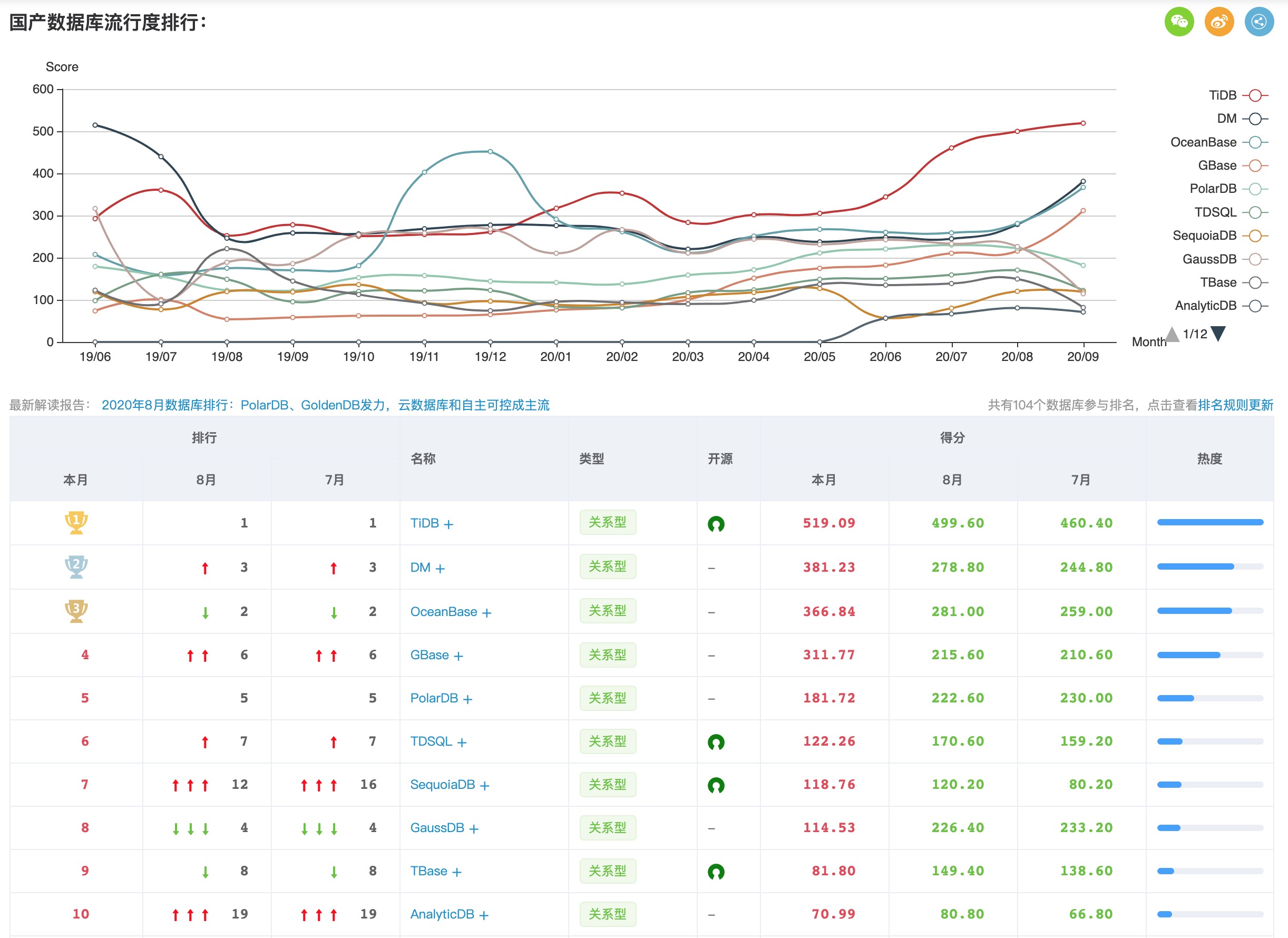
Task: Expand the plus next to PolarDB
Action: tap(467, 699)
